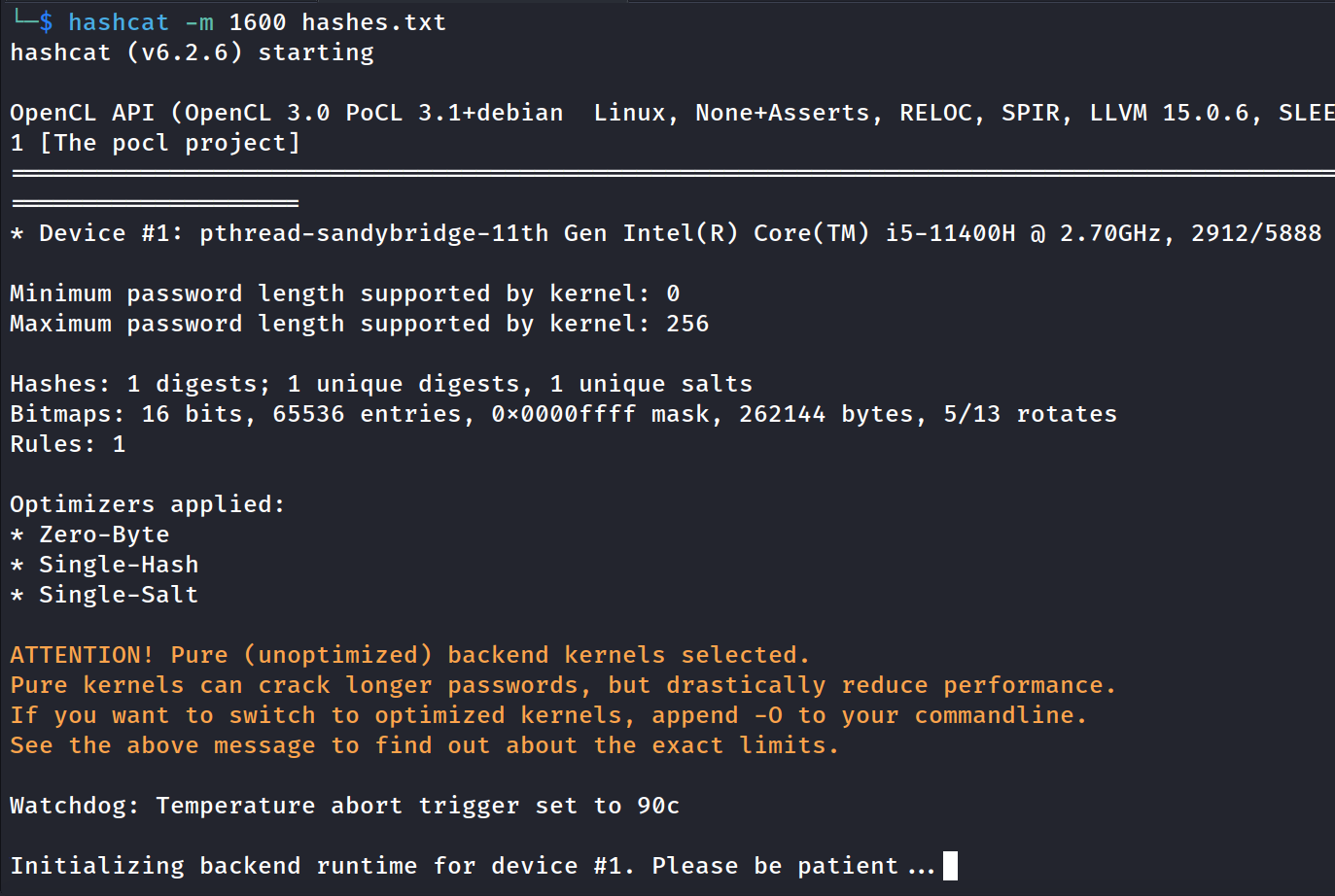Click the '-m' flag in the command
Image resolution: width=1335 pixels, height=896 pixels.
coord(198,22)
